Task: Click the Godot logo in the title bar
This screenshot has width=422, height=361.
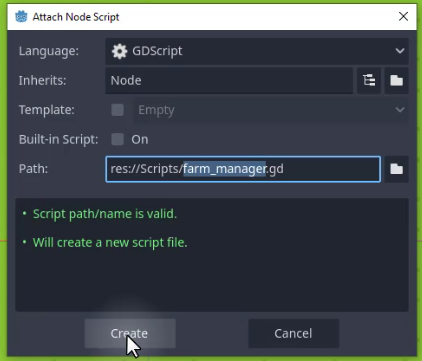Action: tap(21, 16)
